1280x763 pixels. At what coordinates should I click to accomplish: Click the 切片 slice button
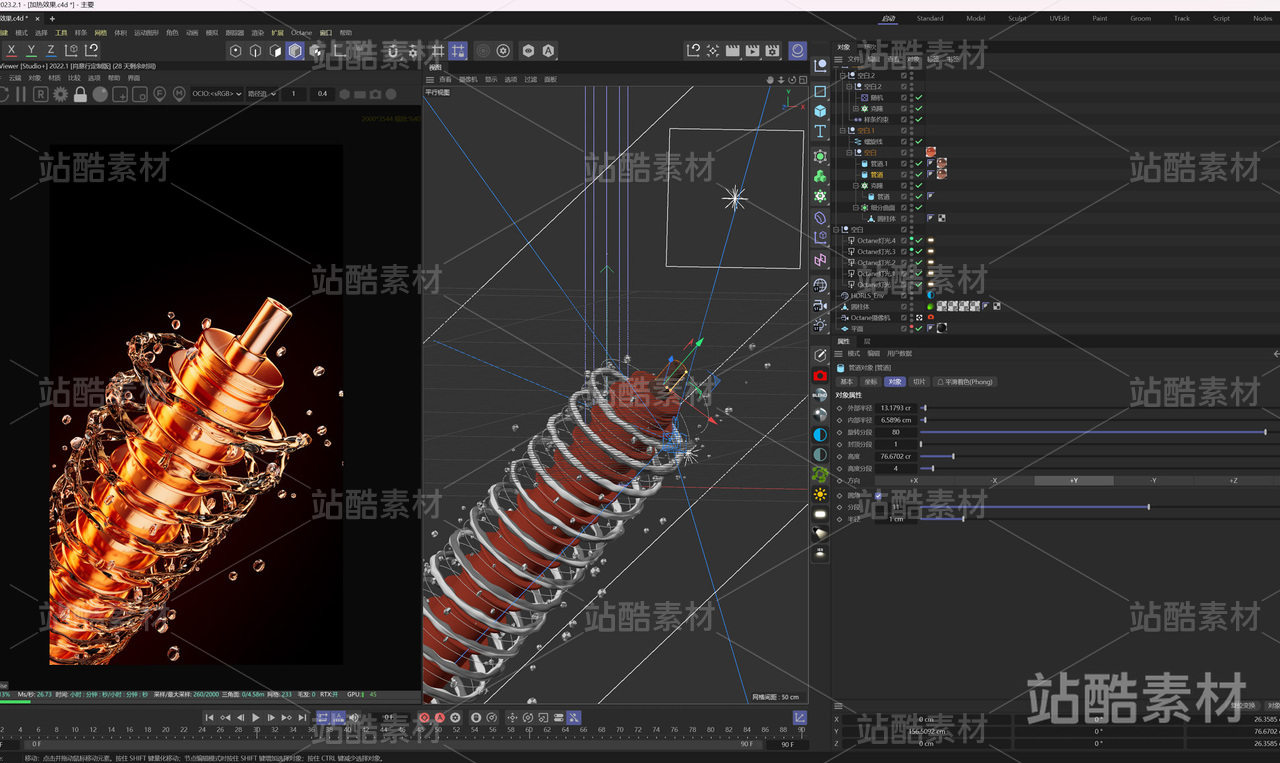919,381
